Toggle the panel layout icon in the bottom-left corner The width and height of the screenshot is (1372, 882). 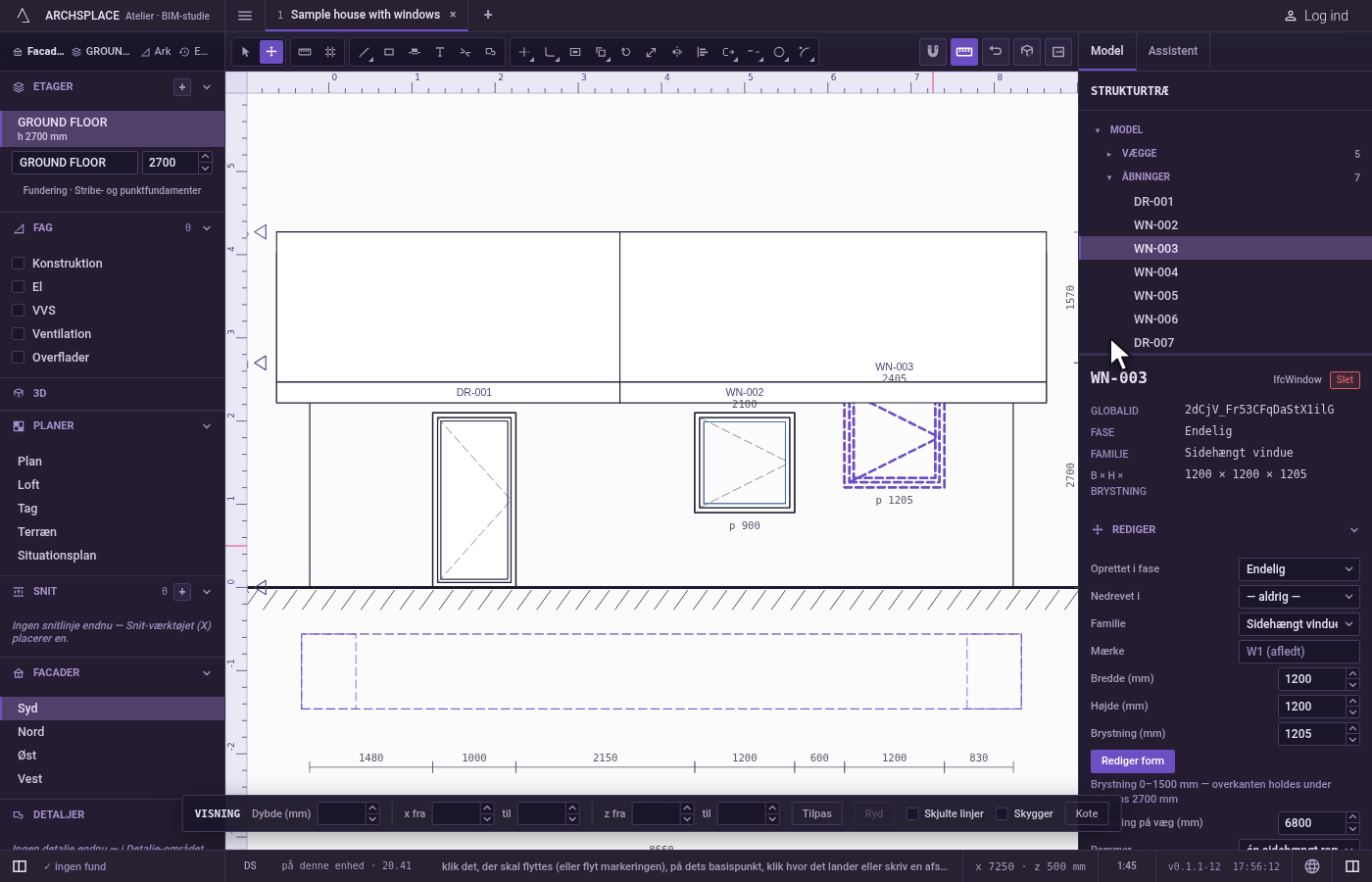[x=20, y=866]
